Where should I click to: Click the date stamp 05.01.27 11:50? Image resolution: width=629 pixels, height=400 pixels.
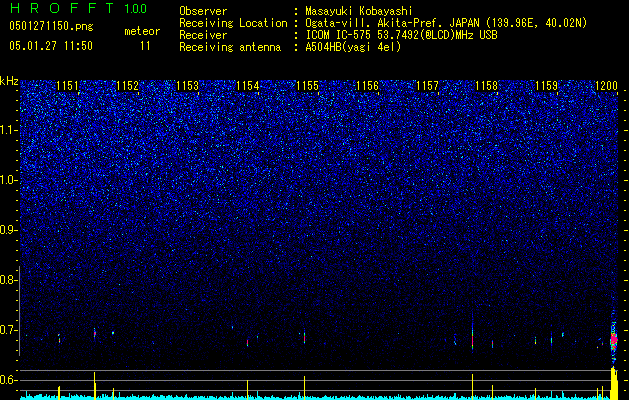[x=51, y=46]
